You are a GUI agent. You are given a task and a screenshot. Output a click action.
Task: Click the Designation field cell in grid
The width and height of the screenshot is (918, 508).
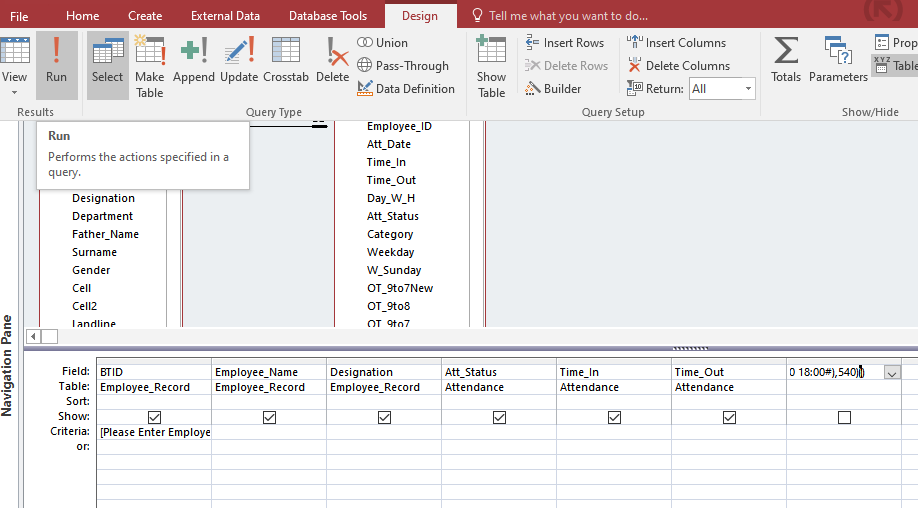[x=383, y=372]
